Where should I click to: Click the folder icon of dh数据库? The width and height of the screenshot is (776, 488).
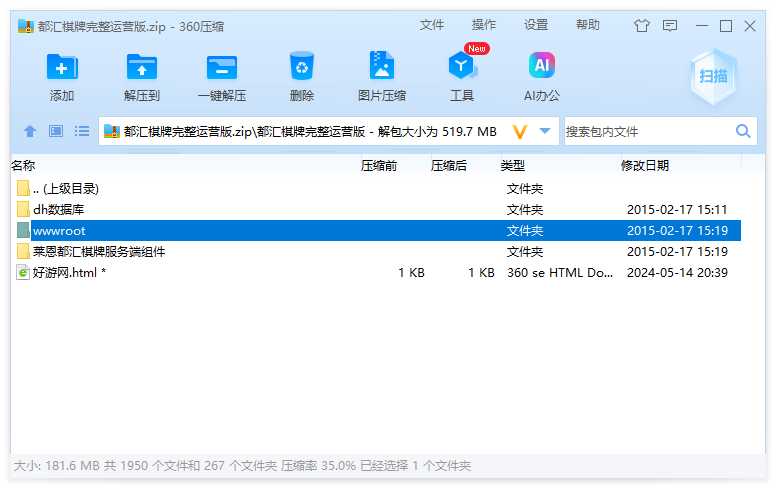(23, 209)
